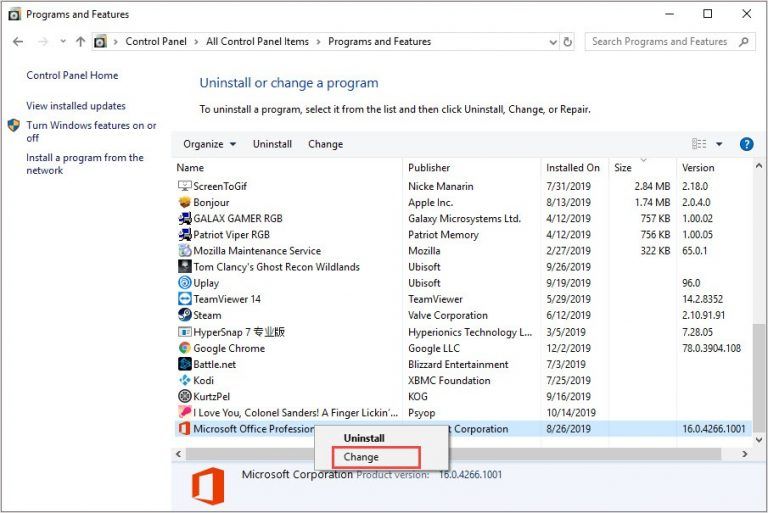Sort by the Installed On column header

[575, 168]
